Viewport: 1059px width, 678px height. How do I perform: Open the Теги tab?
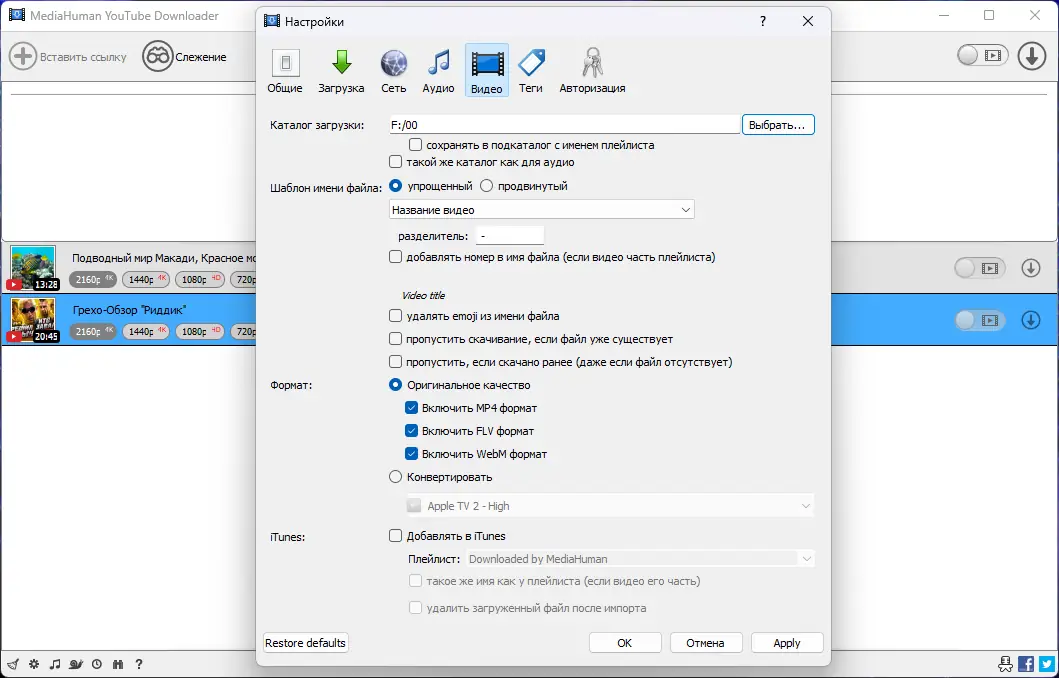[x=531, y=70]
